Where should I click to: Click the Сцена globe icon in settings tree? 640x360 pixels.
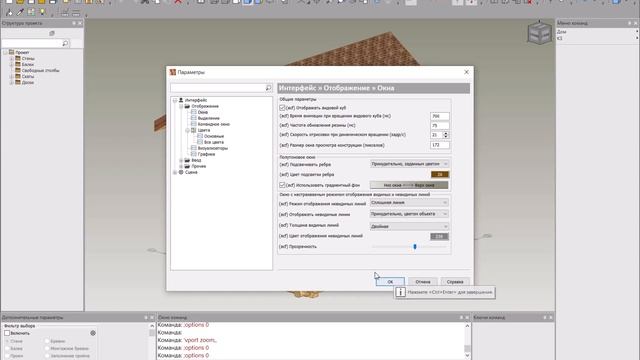(x=181, y=172)
